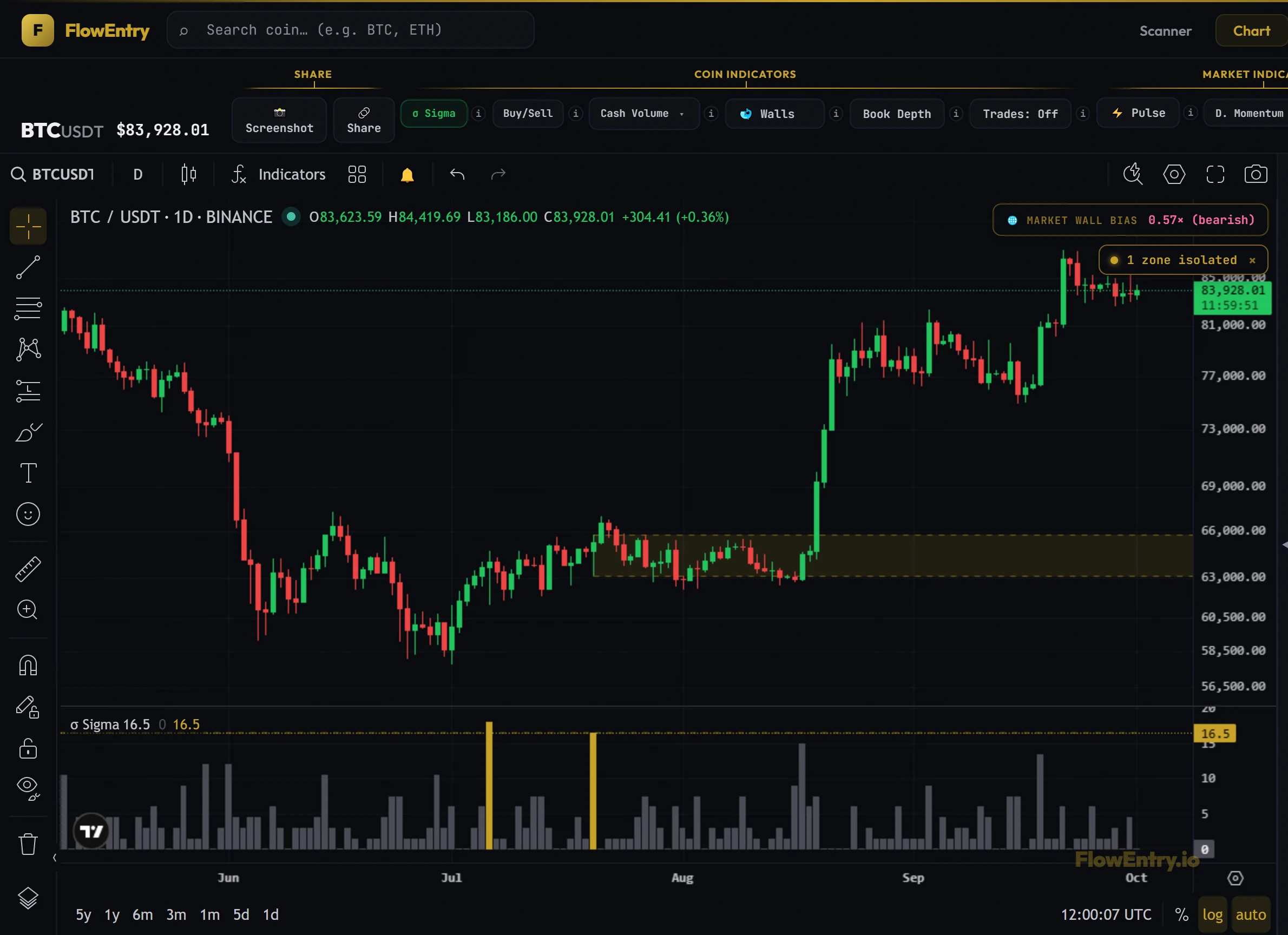Select the trend line drawing tool
Screen dimensions: 1288x935
point(28,267)
